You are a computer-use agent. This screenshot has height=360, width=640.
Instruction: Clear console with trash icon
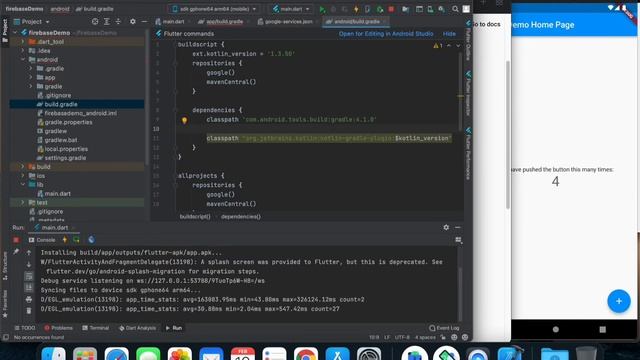point(29,311)
